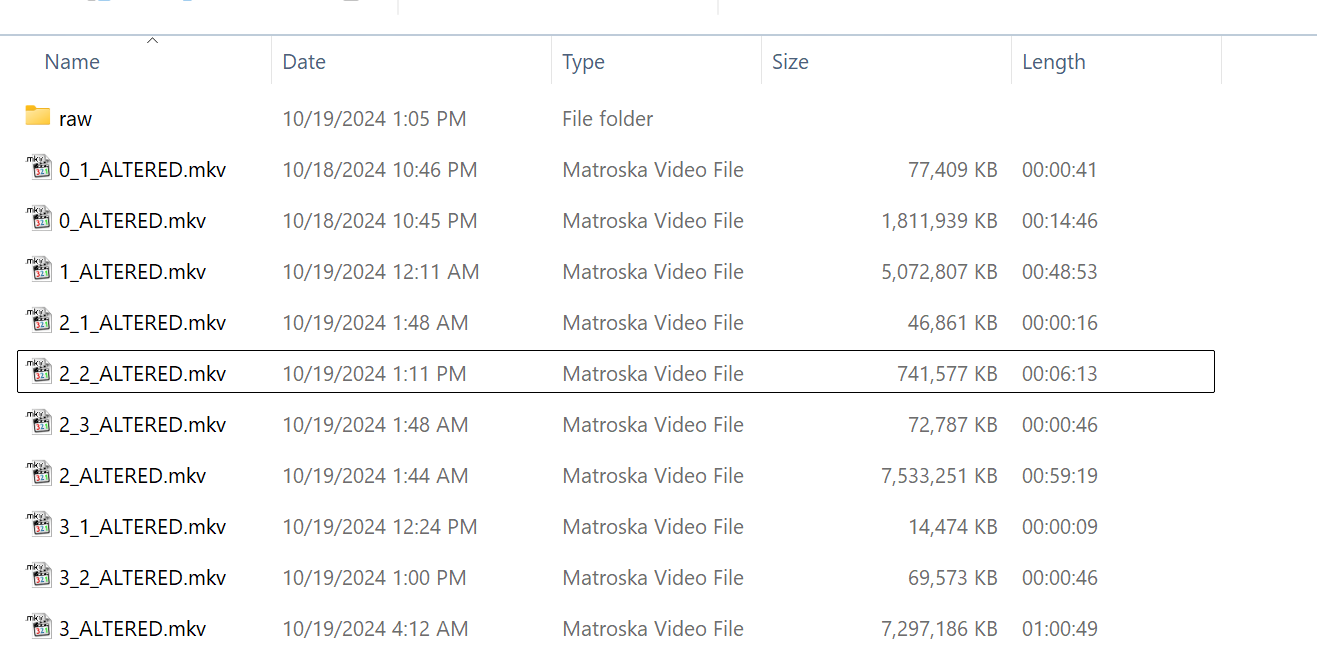The image size is (1317, 653).
Task: Sort files by the Type column header
Action: (583, 62)
